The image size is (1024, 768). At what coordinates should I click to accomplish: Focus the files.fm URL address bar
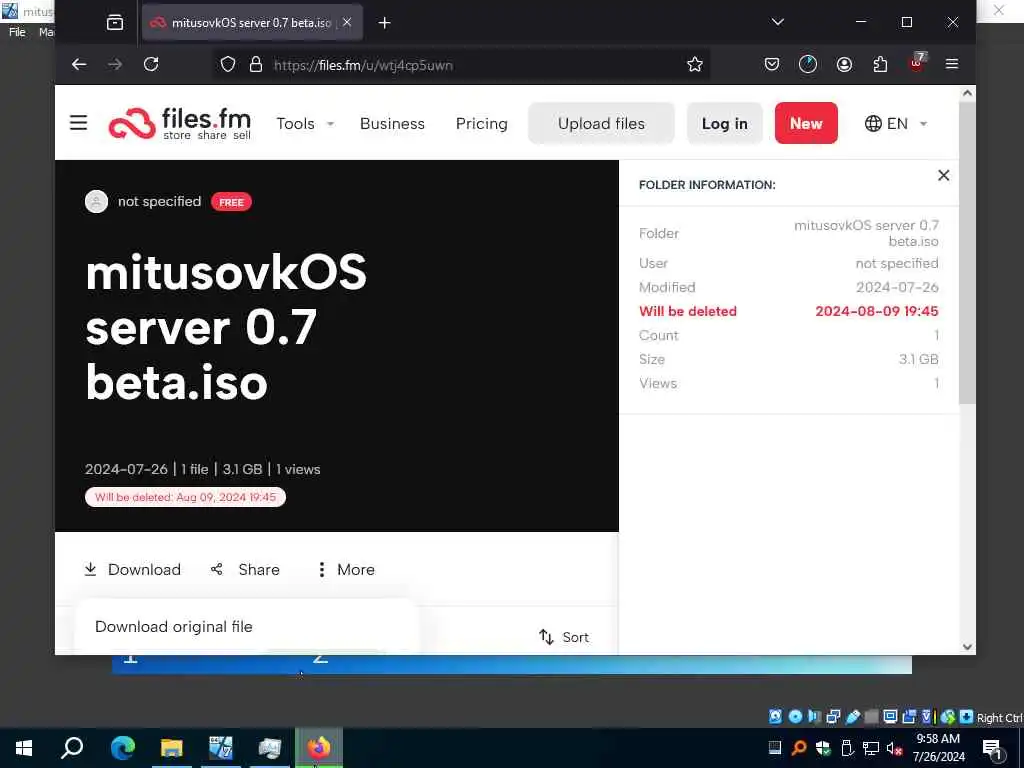[462, 65]
